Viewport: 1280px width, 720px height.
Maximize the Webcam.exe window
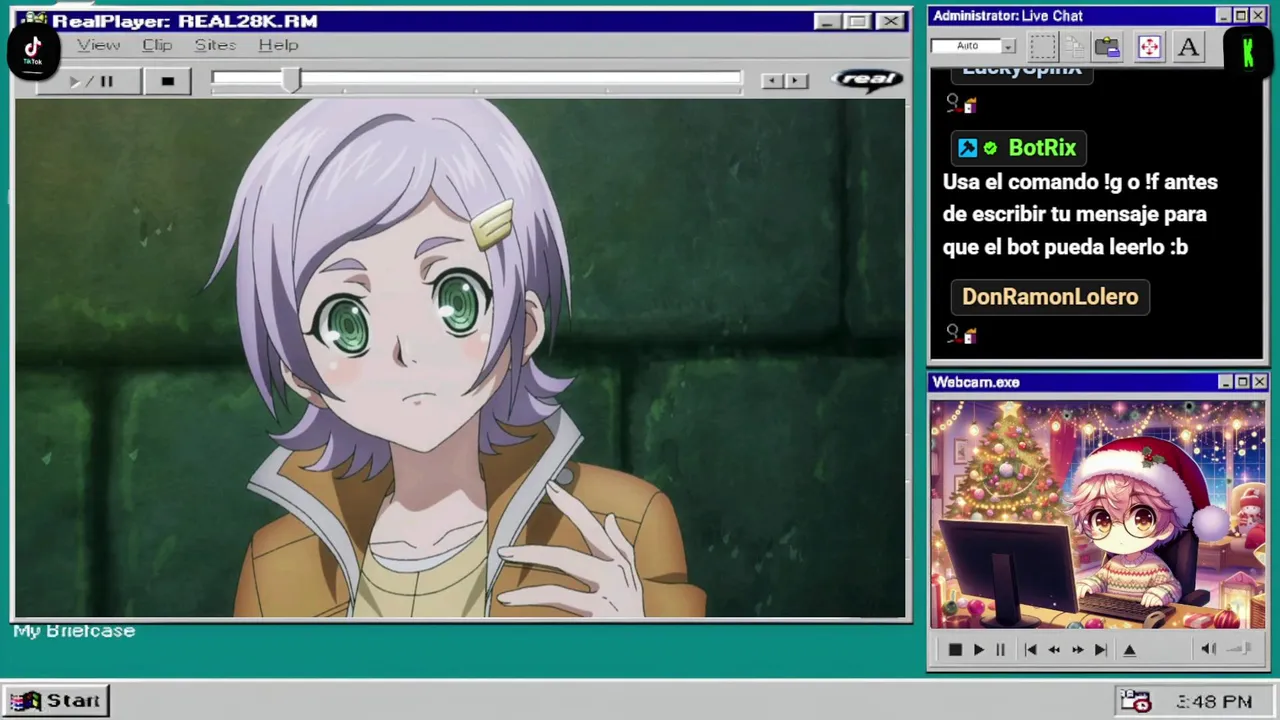pos(1242,382)
